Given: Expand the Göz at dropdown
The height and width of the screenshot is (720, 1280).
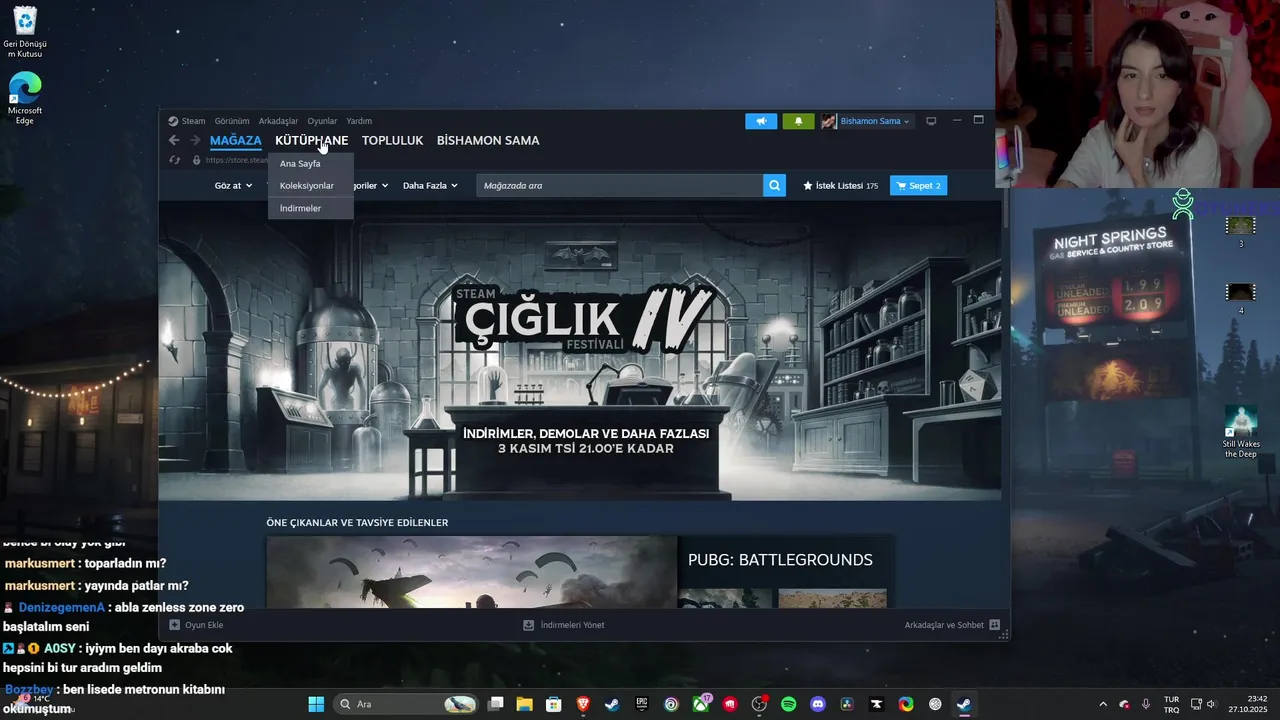Looking at the screenshot, I should pyautogui.click(x=231, y=185).
